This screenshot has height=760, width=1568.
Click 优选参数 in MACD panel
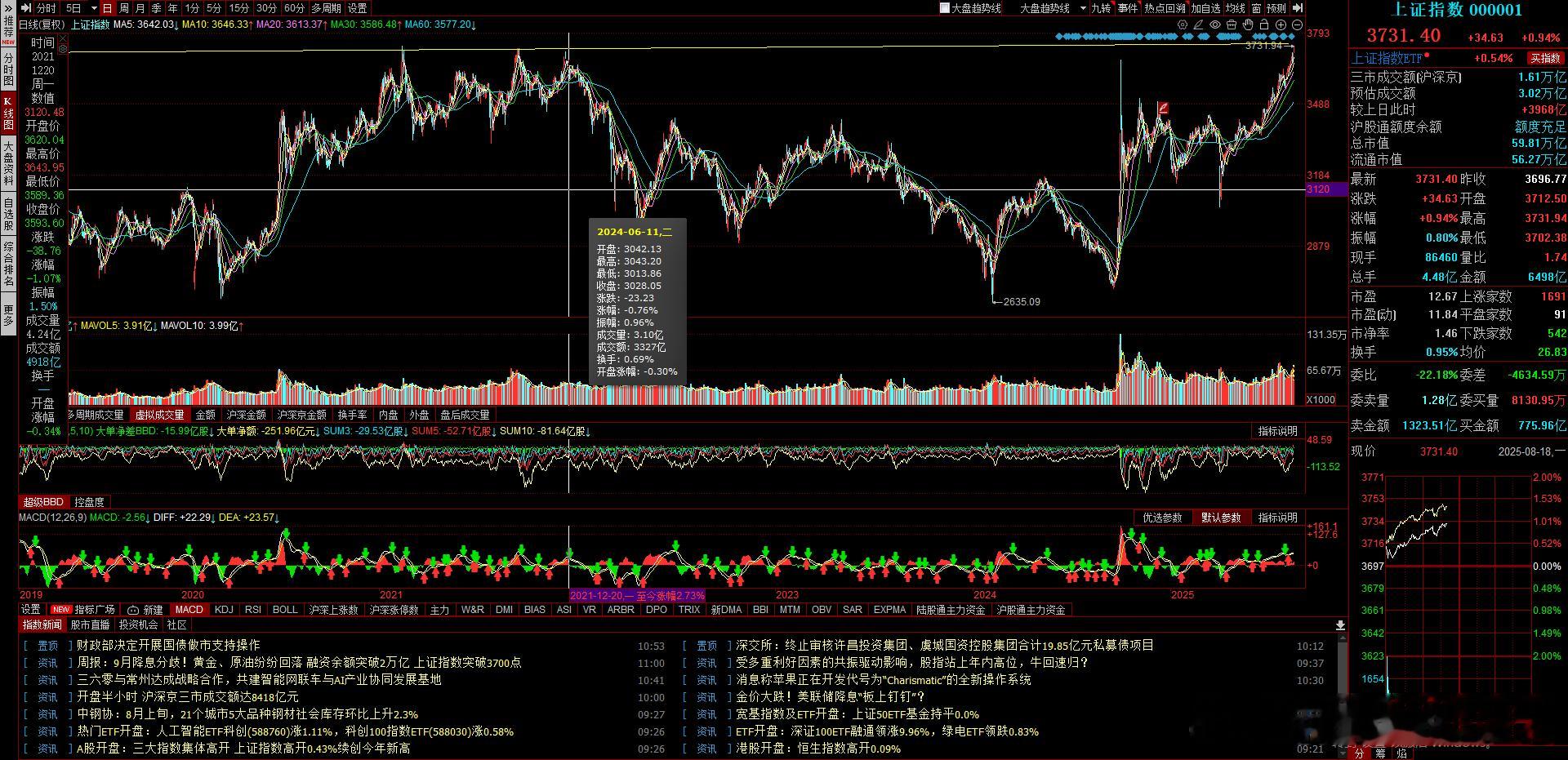click(1162, 518)
